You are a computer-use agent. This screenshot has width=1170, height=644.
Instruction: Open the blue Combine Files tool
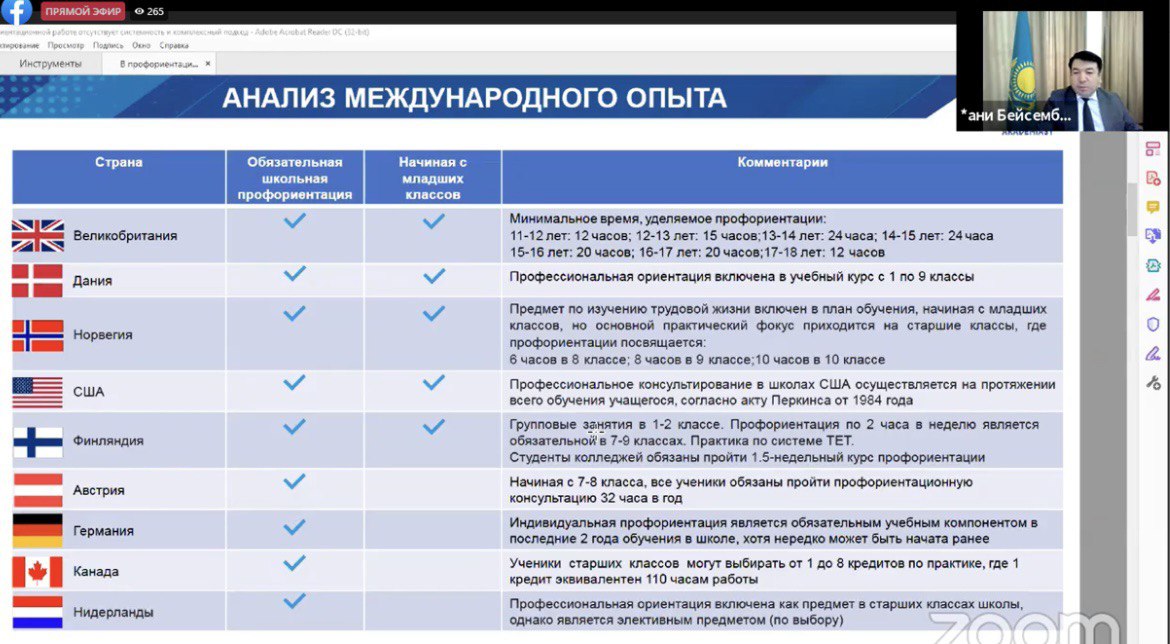click(1153, 236)
